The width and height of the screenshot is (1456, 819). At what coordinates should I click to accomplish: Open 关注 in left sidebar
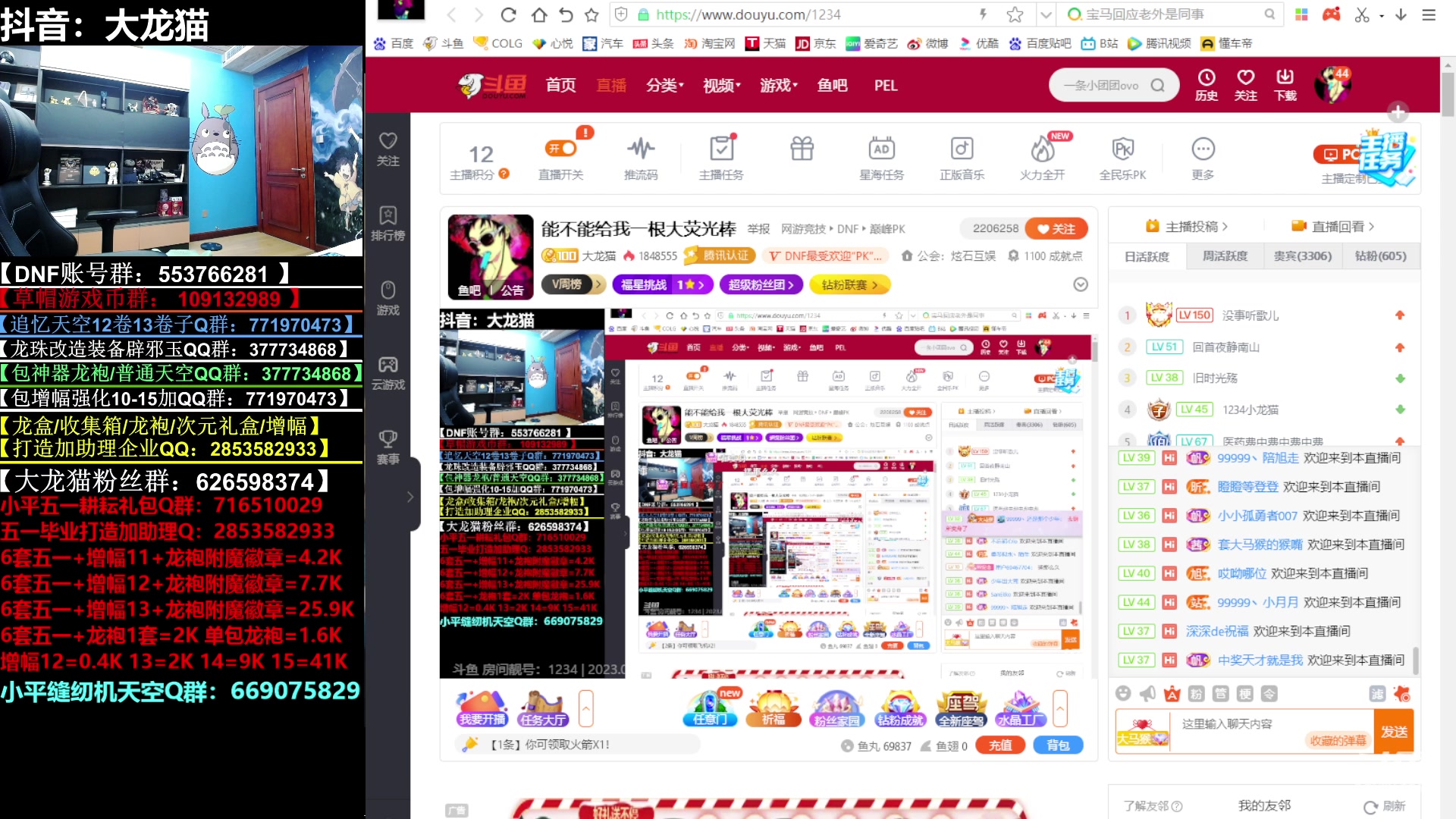pyautogui.click(x=388, y=149)
